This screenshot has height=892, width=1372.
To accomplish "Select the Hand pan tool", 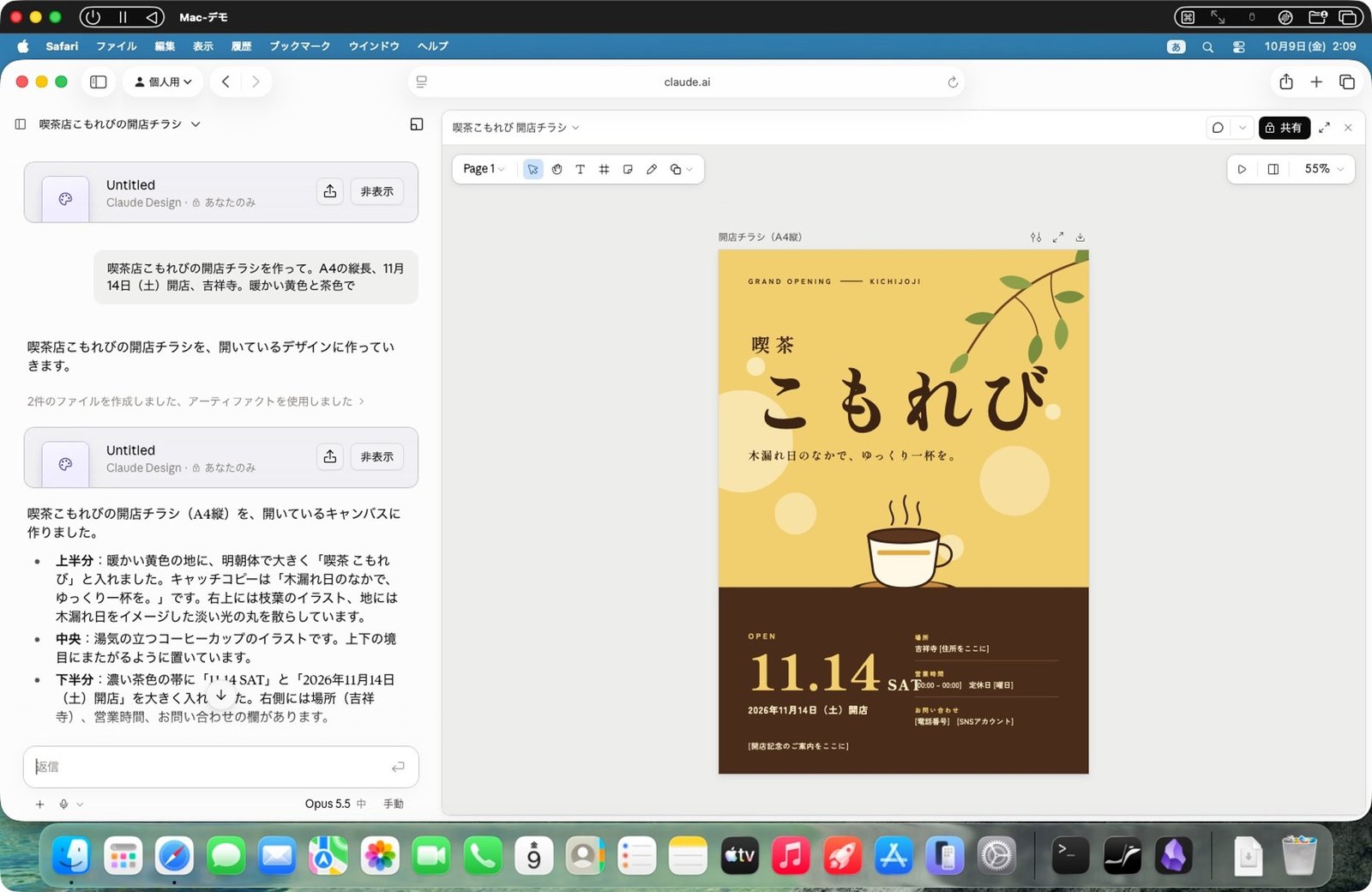I will [557, 169].
